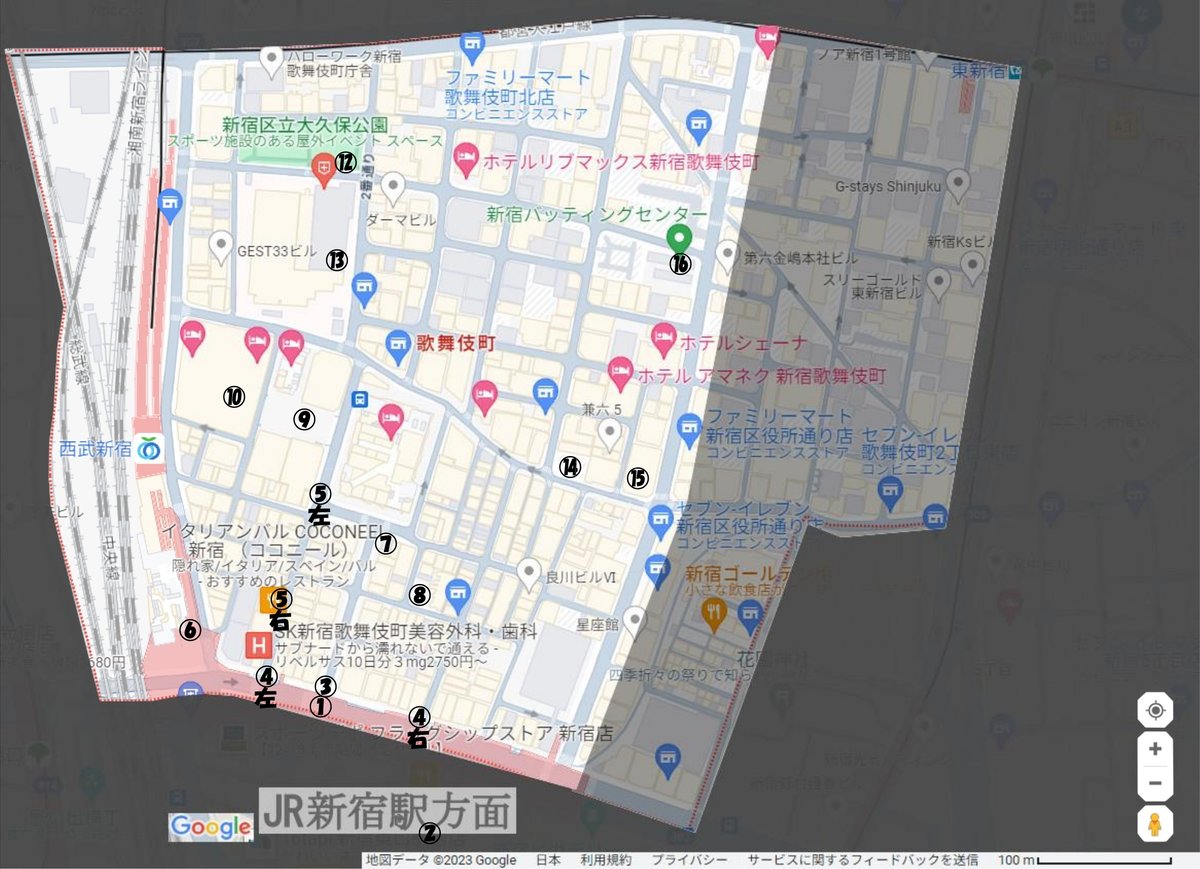1200x869 pixels.
Task: Open the 利用規約 terms link
Action: [x=605, y=860]
